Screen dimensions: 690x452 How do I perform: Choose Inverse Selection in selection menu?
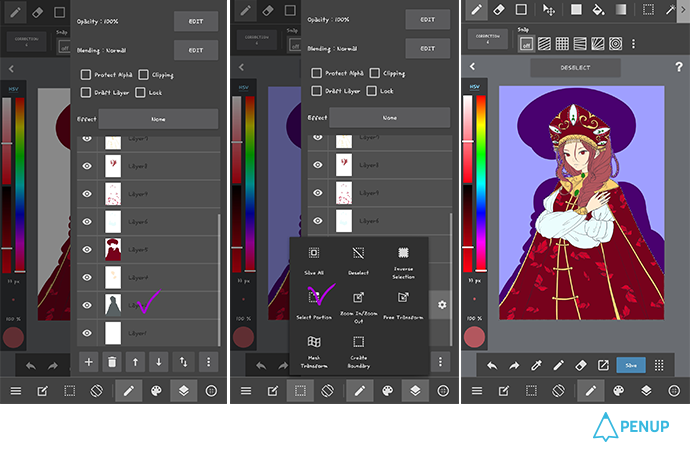[403, 263]
